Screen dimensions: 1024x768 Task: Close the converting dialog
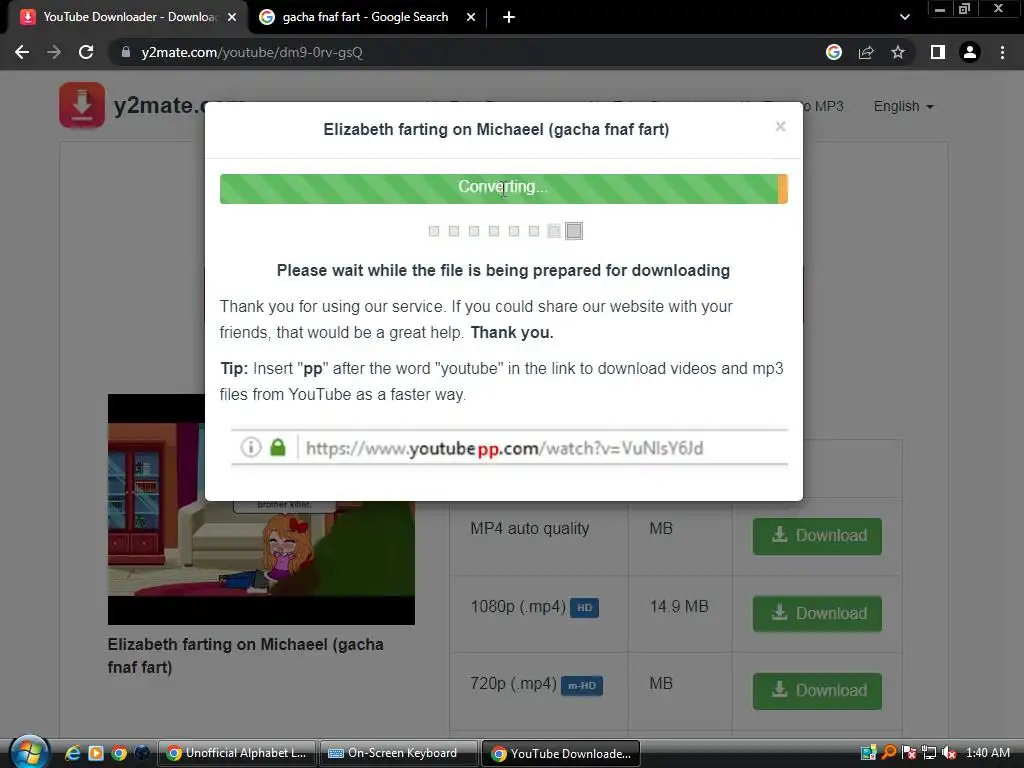[x=780, y=126]
